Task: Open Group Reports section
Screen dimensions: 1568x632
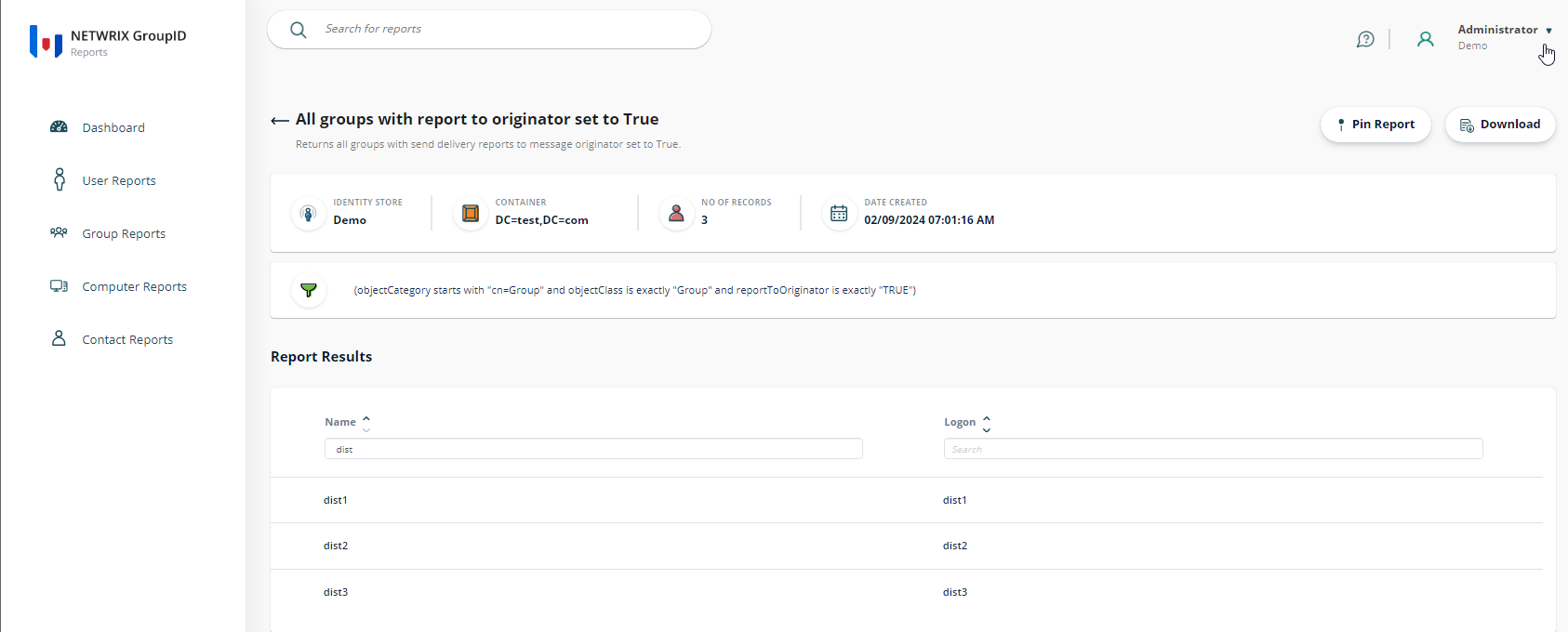Action: coord(124,233)
